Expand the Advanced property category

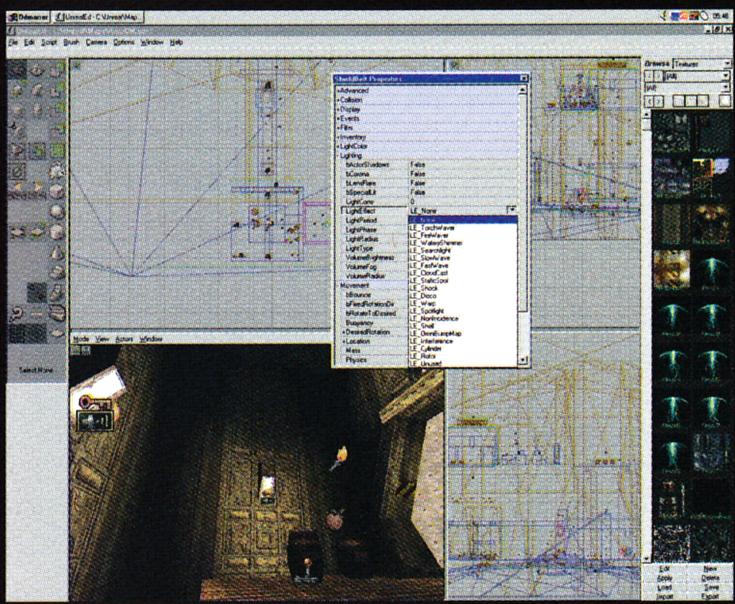coord(352,90)
